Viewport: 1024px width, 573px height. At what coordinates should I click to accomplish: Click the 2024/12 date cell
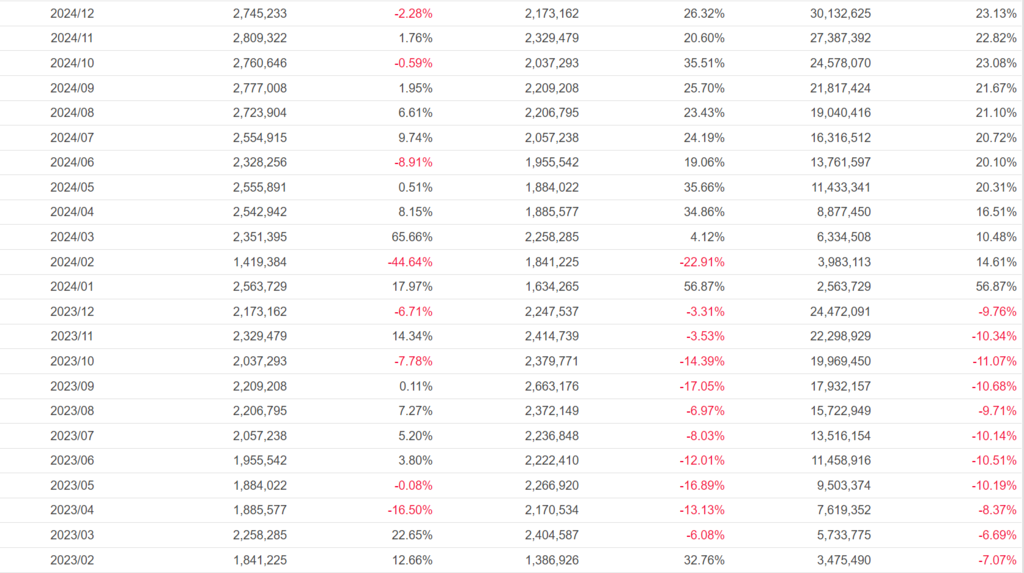point(72,14)
